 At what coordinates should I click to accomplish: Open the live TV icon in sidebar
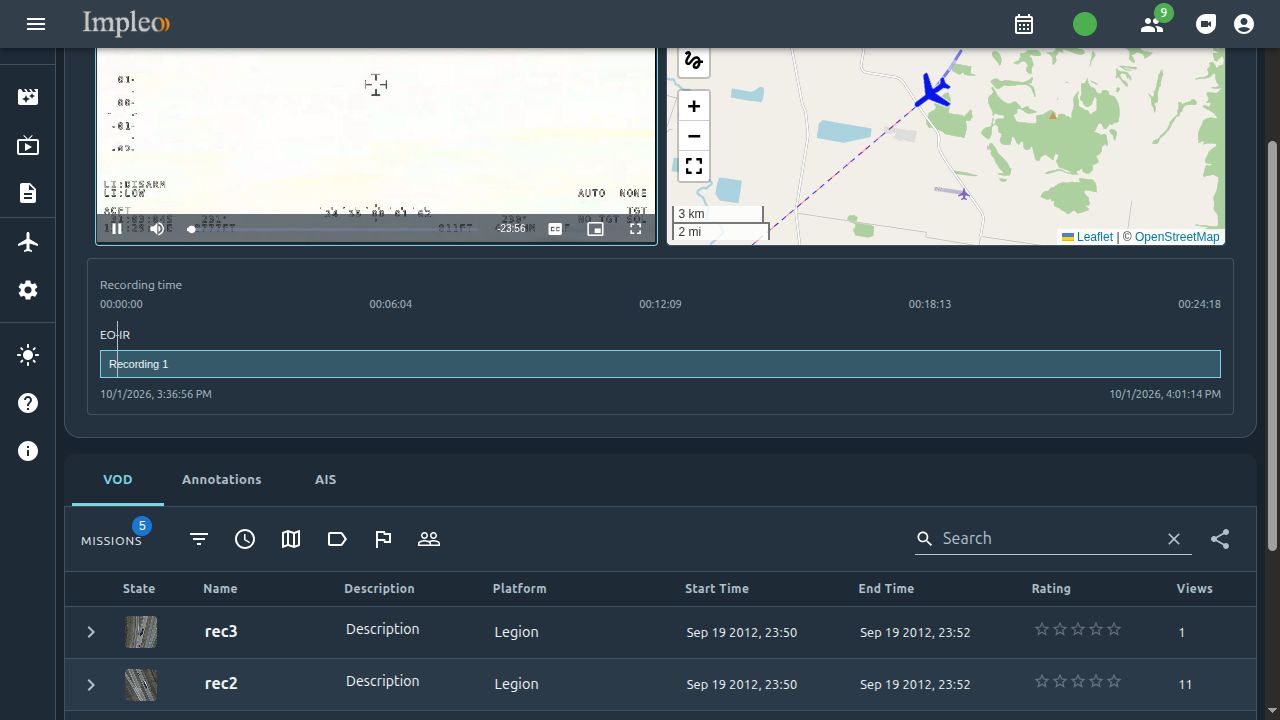click(x=28, y=146)
